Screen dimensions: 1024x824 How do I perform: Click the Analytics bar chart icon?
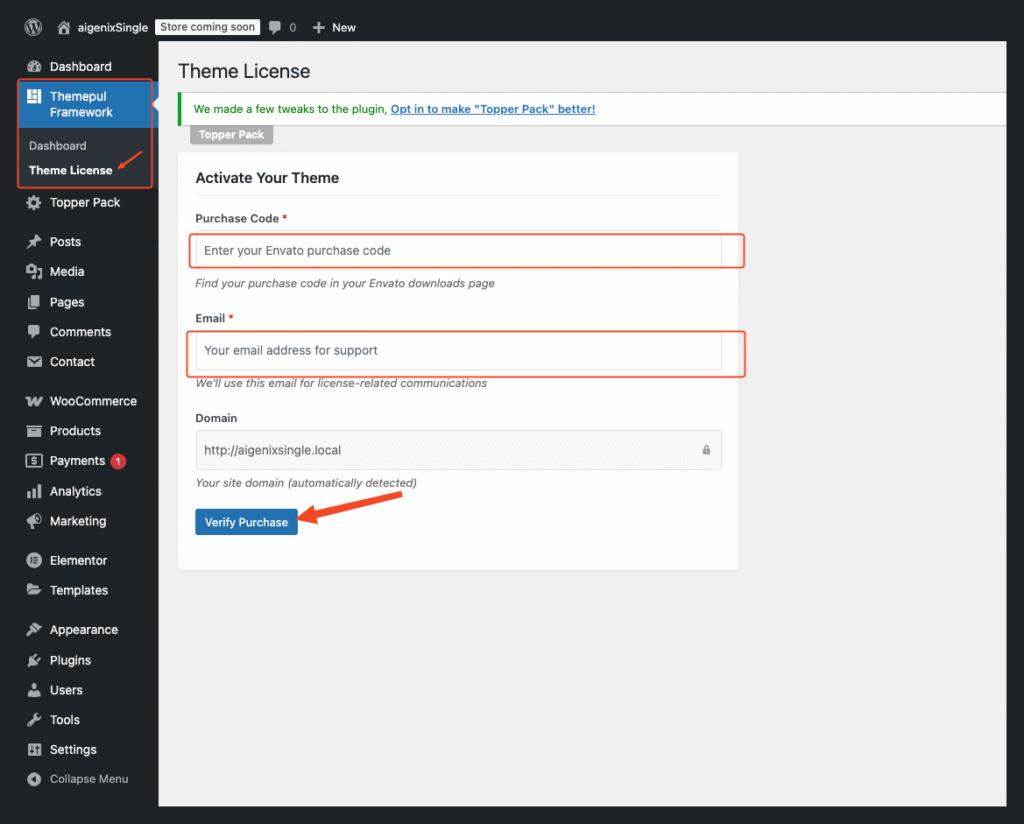(x=34, y=491)
